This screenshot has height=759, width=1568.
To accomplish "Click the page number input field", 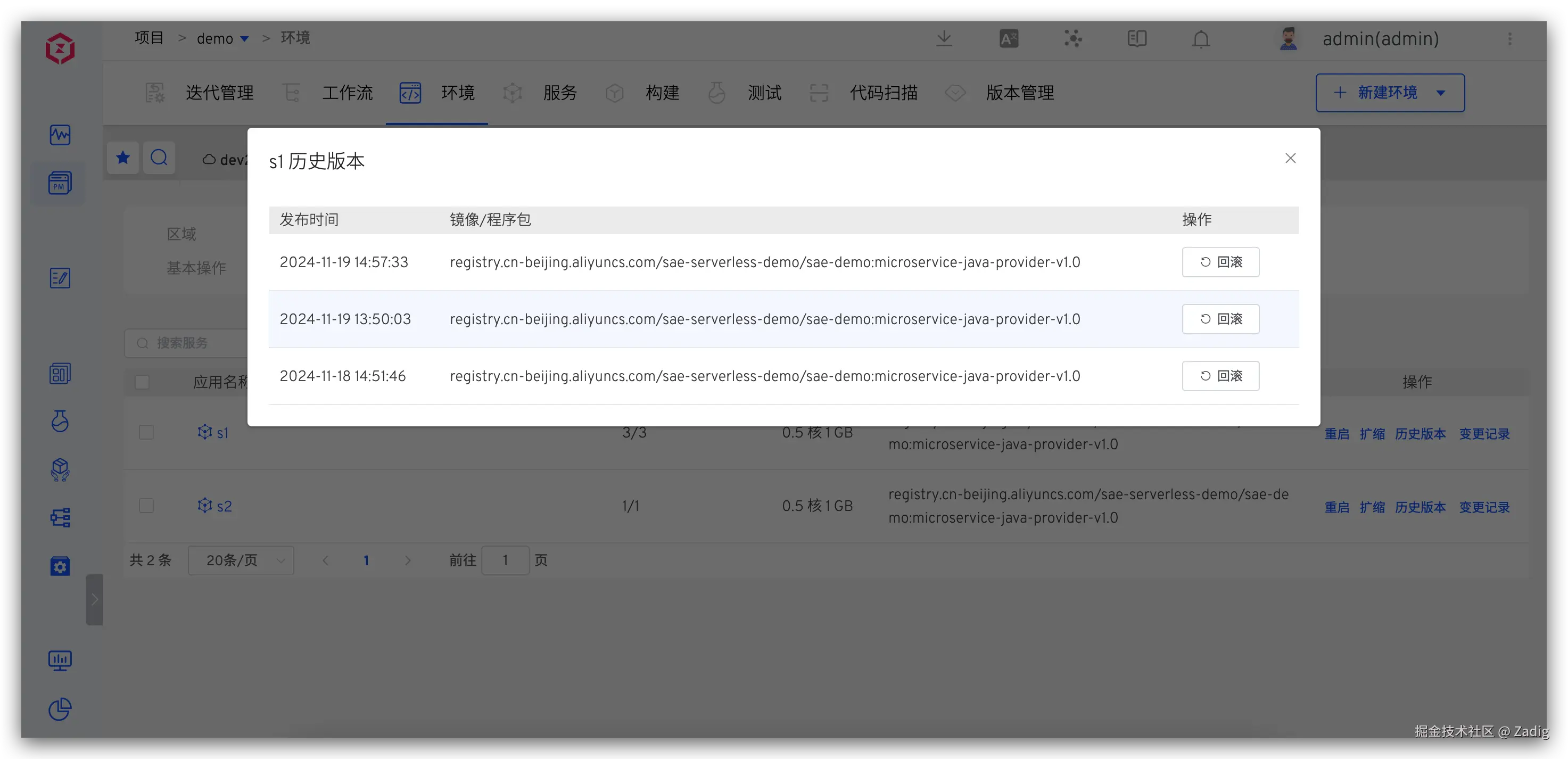I will 505,560.
